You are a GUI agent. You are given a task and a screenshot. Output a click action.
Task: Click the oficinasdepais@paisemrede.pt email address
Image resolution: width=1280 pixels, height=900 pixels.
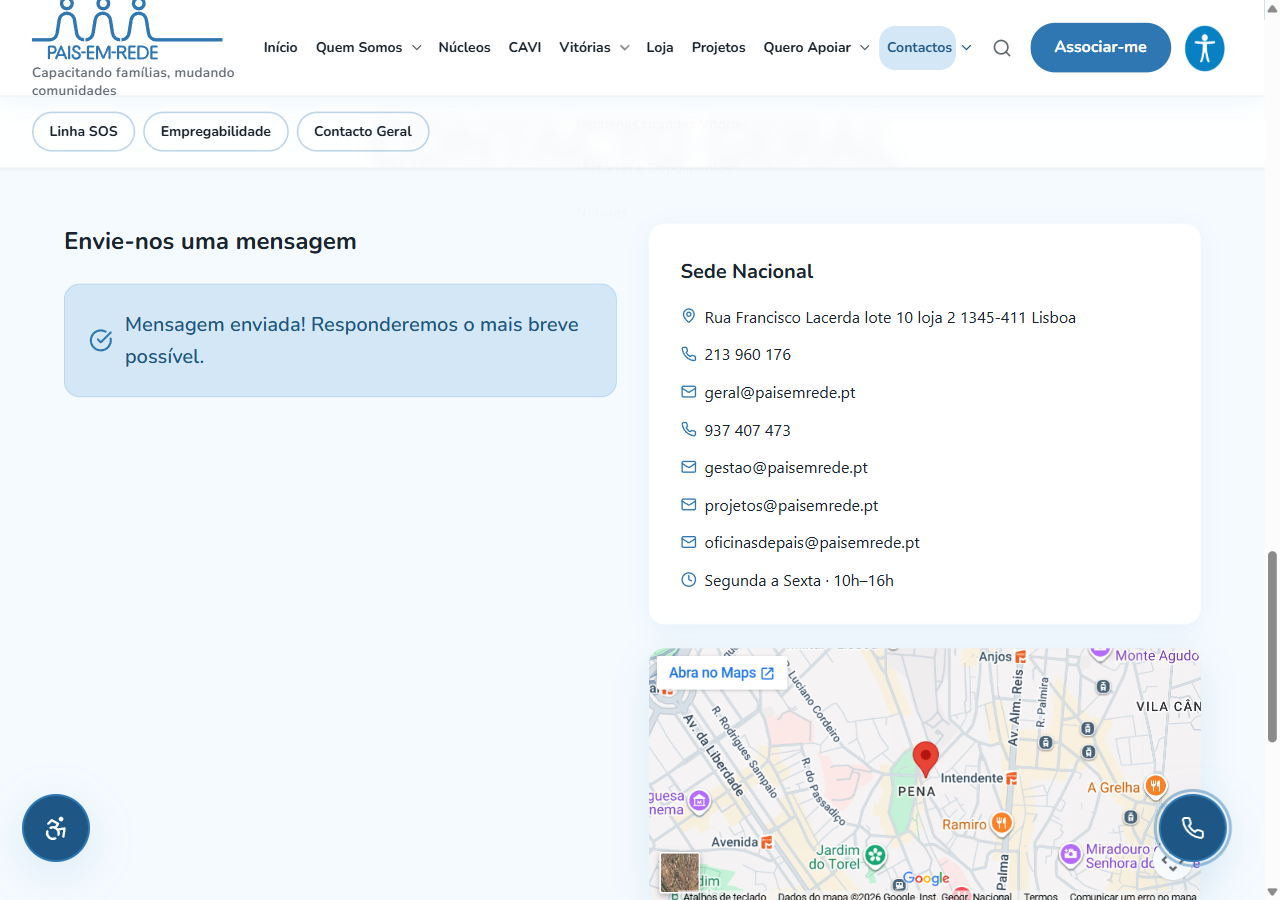coord(812,543)
